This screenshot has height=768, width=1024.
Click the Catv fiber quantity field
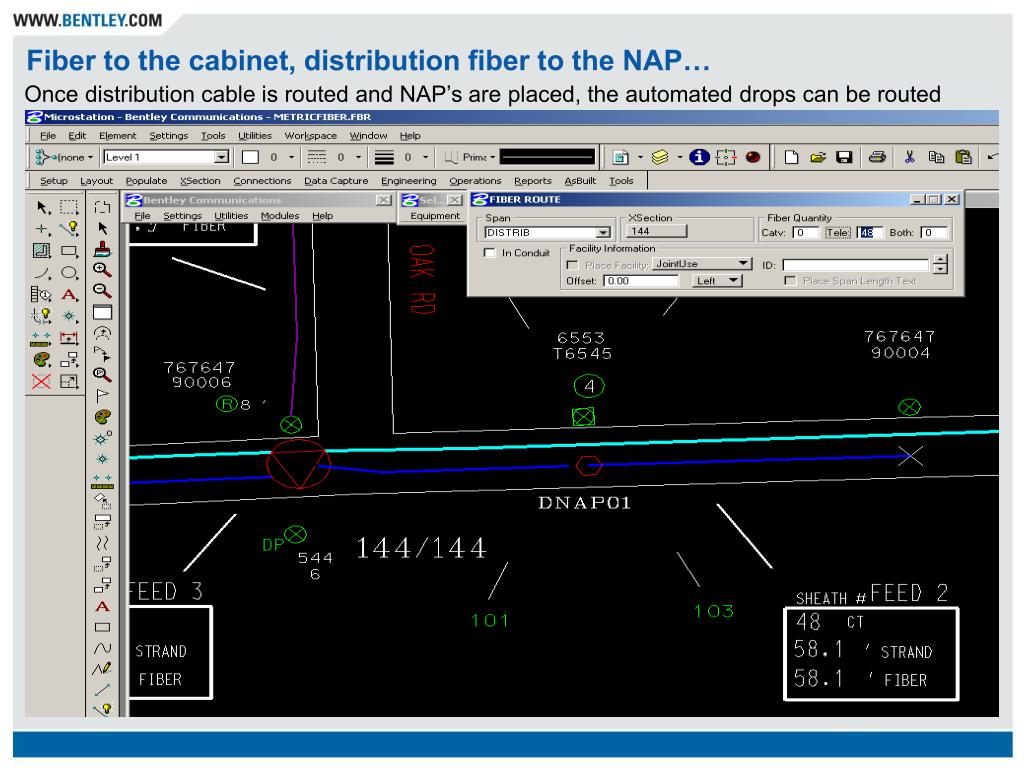(804, 232)
